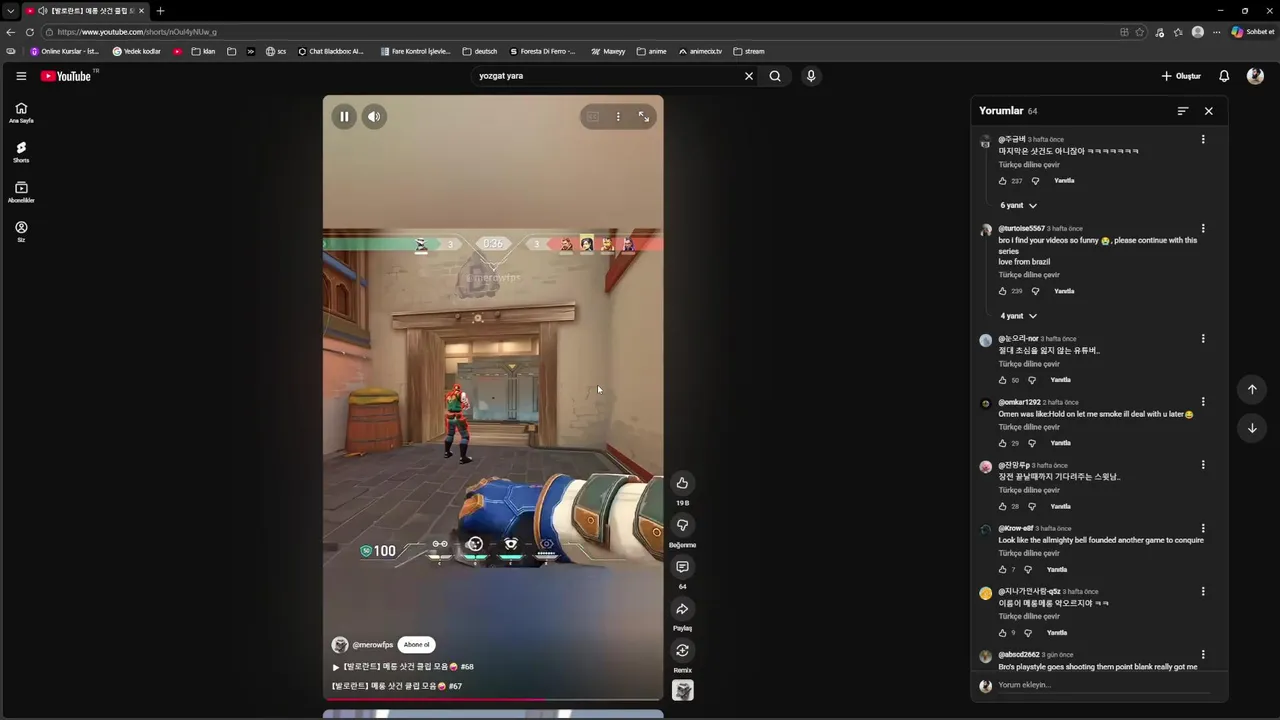
Task: Reply (Yanıtla) to the @omkar1292 comment
Action: (1060, 443)
